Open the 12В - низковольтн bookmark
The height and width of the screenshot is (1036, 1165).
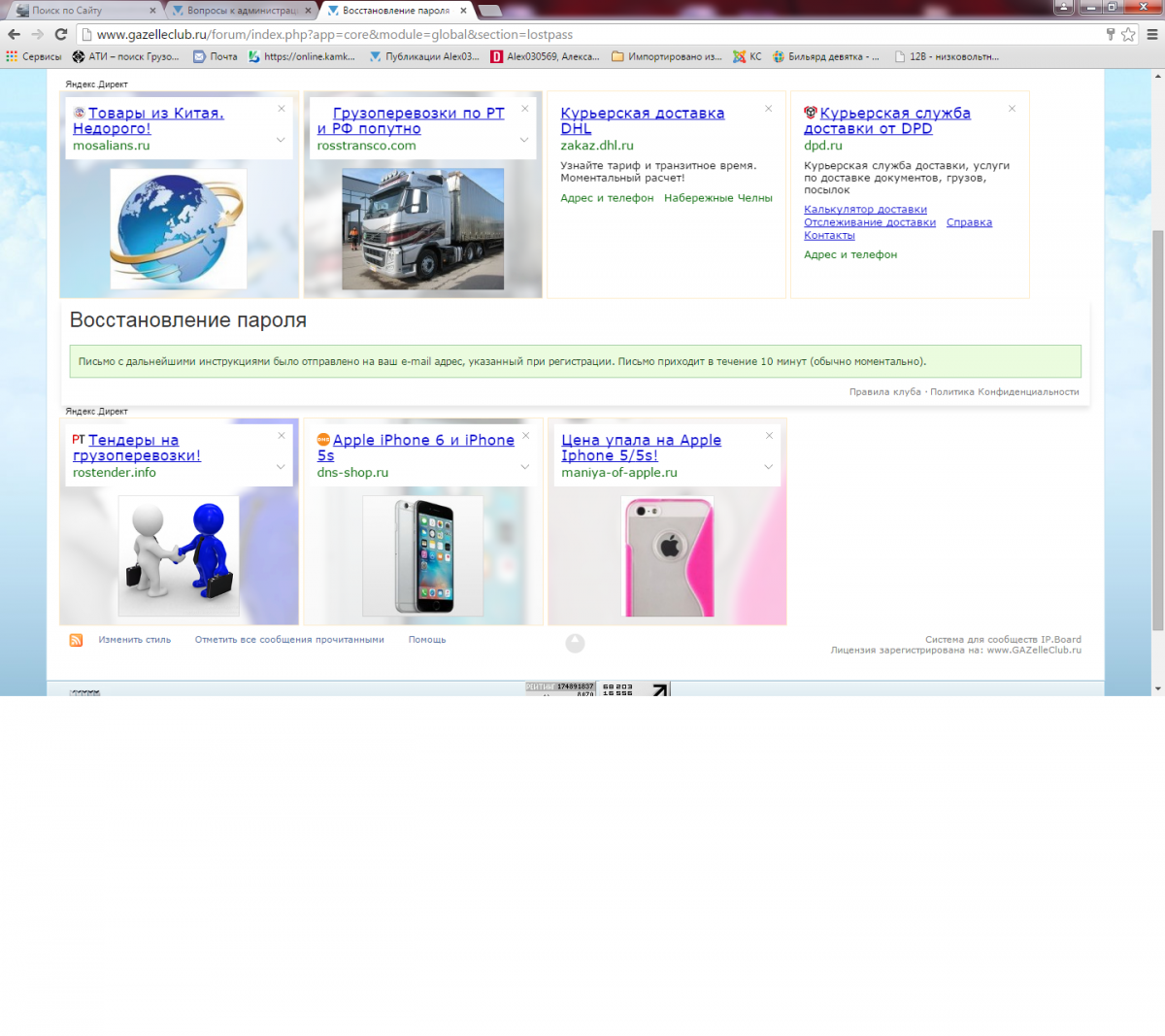[948, 56]
